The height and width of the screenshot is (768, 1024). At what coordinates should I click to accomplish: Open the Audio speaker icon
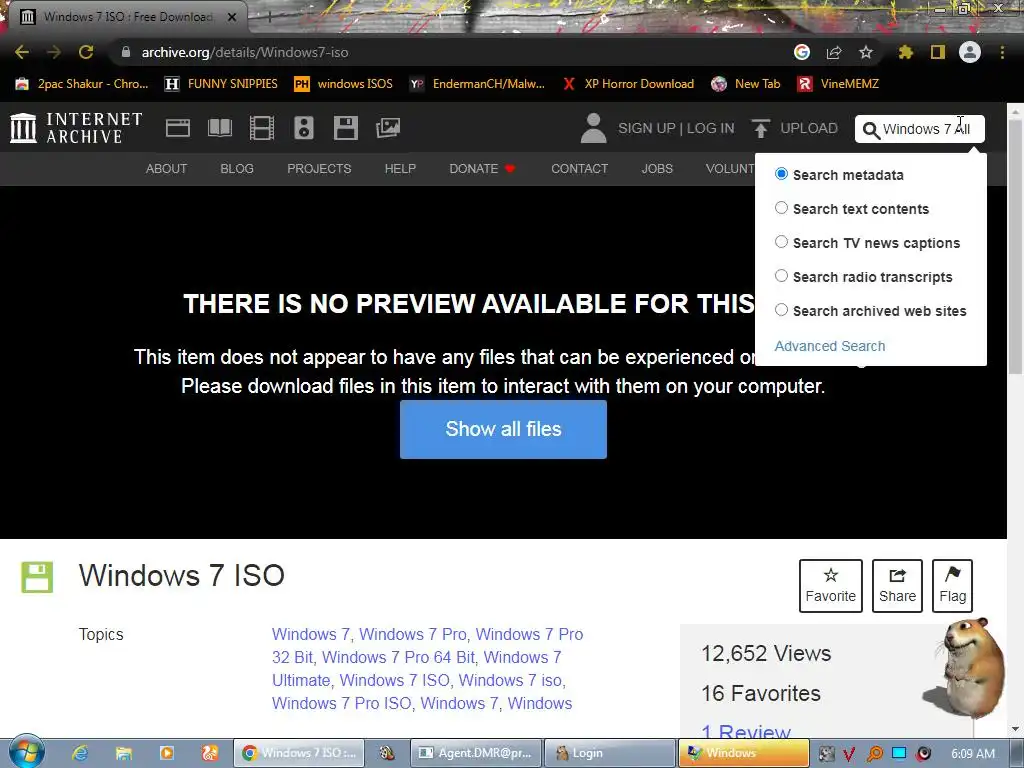(304, 128)
